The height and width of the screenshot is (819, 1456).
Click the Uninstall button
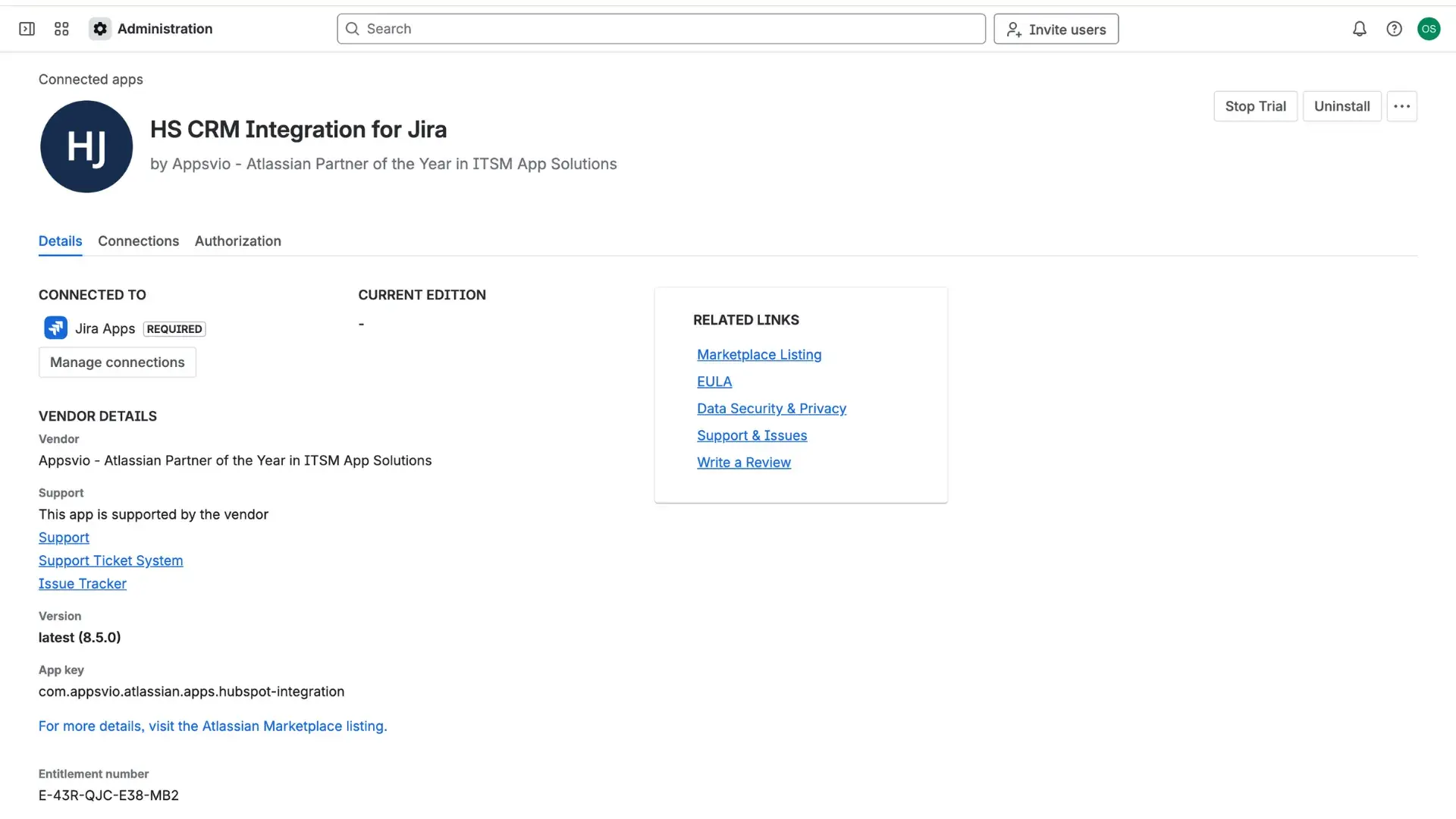[x=1341, y=106]
